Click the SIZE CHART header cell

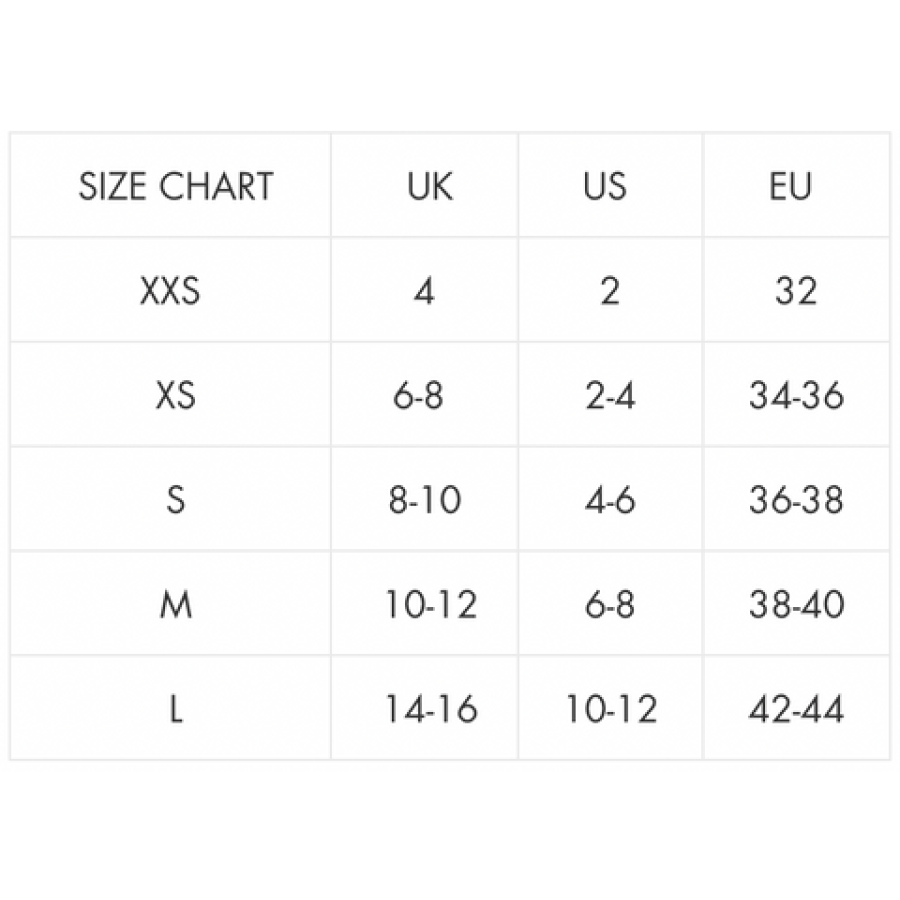pos(175,187)
